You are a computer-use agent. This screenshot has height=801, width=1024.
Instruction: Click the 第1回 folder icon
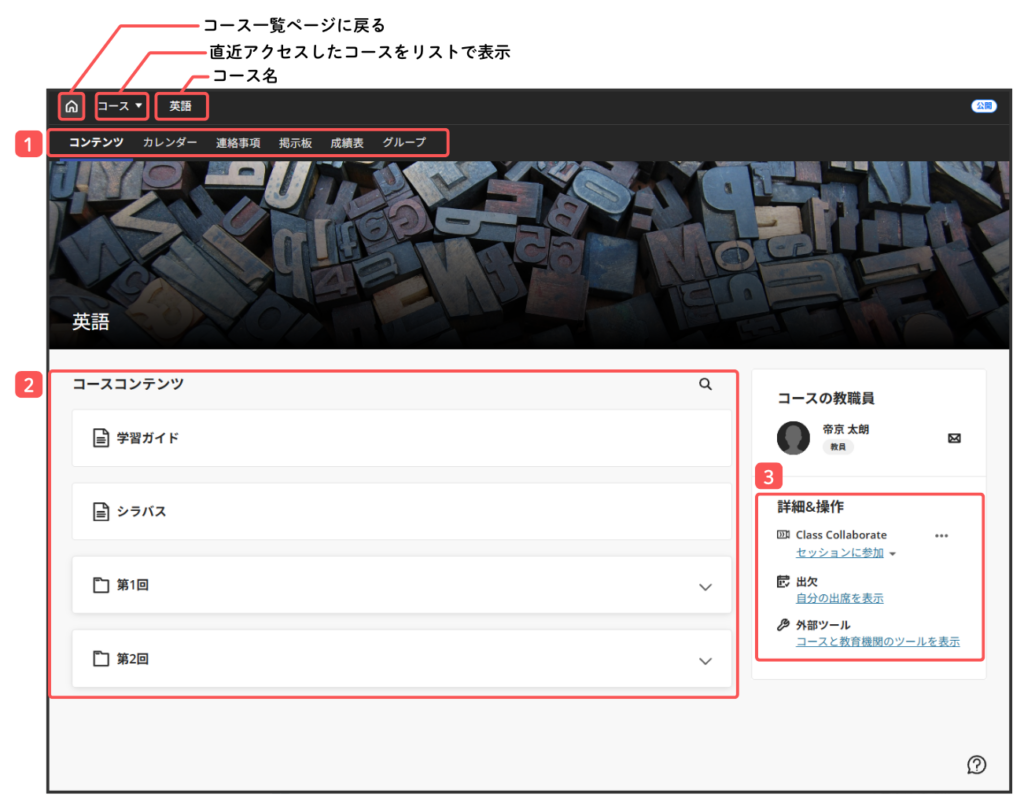tap(100, 585)
